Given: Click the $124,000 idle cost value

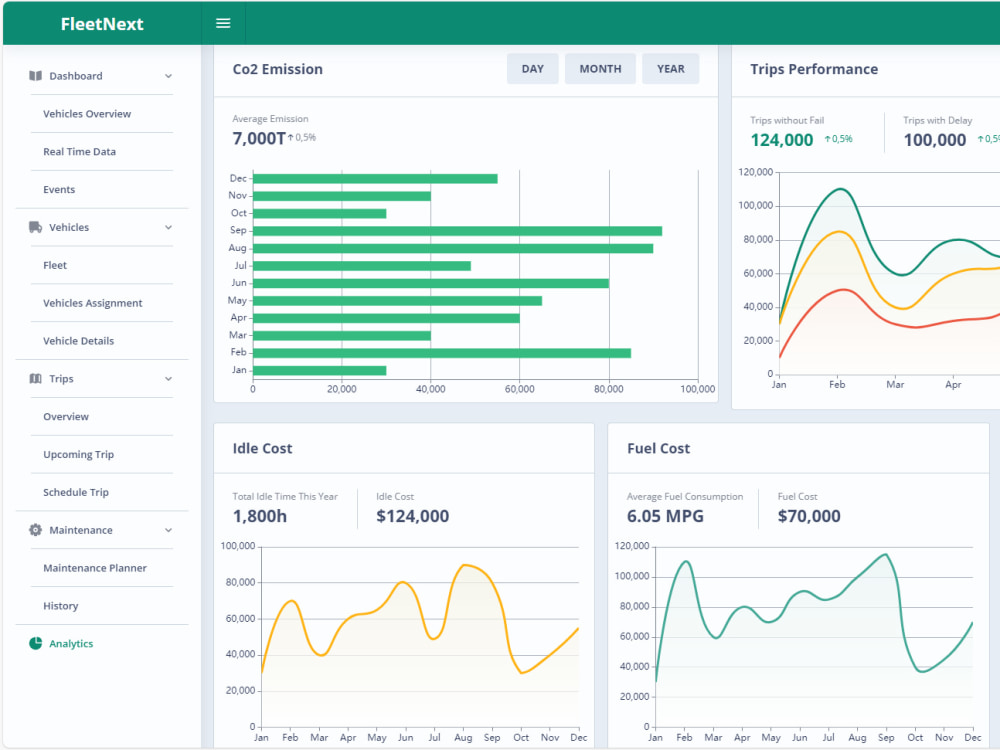Looking at the screenshot, I should 413,516.
